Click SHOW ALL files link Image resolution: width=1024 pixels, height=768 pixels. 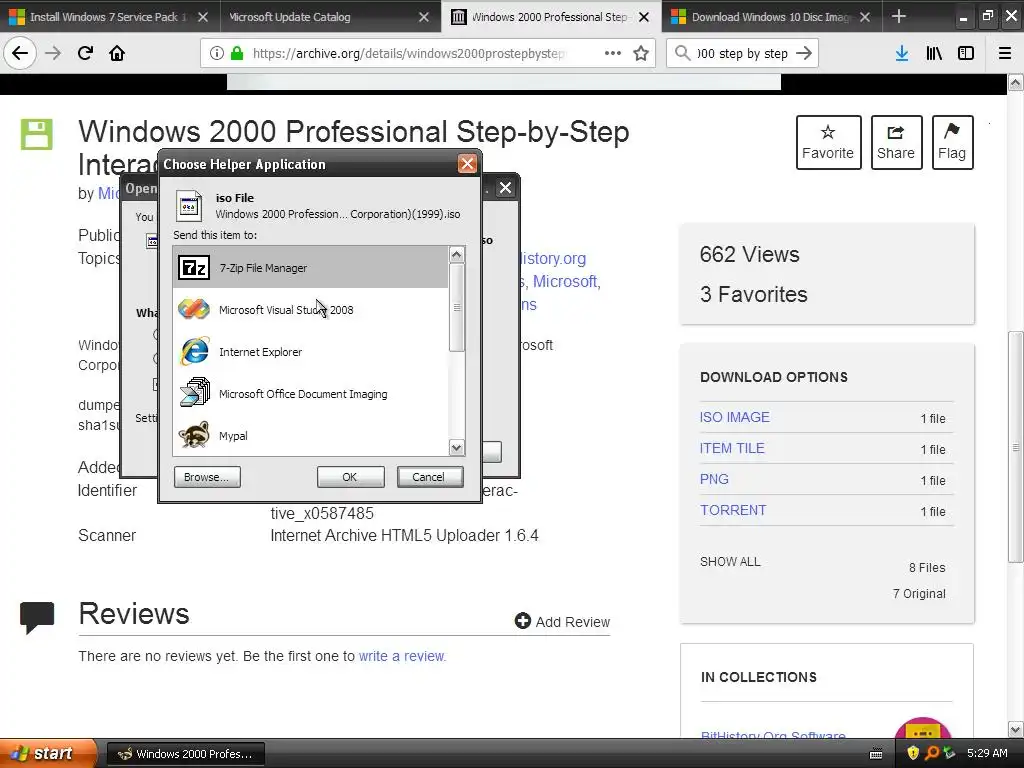point(730,562)
